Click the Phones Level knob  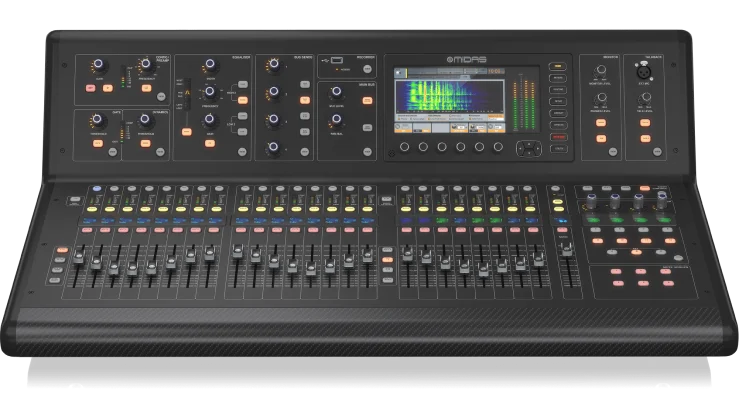(600, 98)
